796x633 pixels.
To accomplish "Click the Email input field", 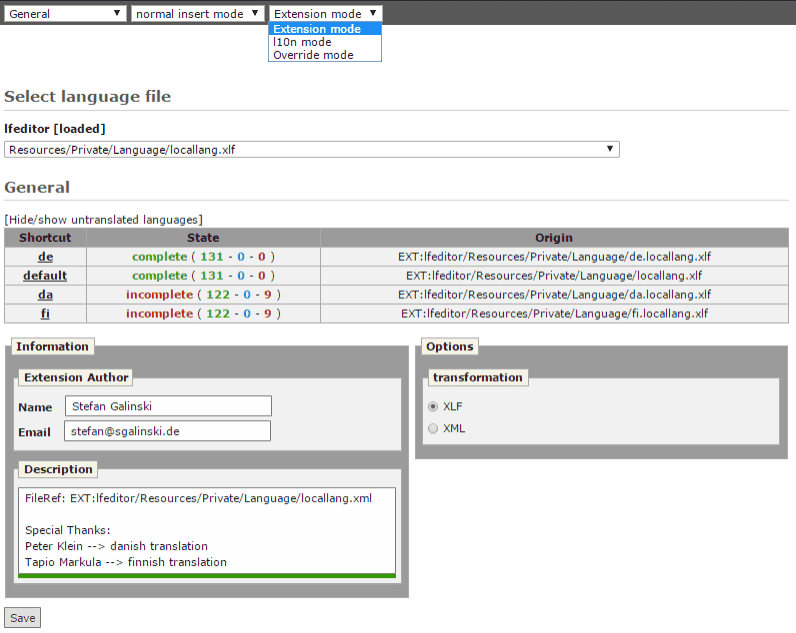I will tap(168, 431).
